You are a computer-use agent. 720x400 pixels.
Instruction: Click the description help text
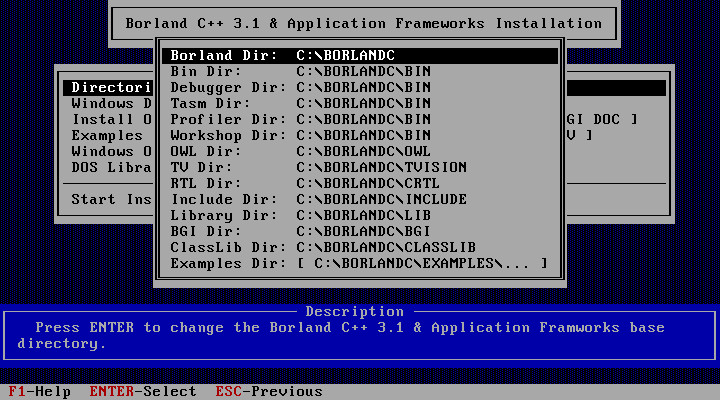click(341, 336)
